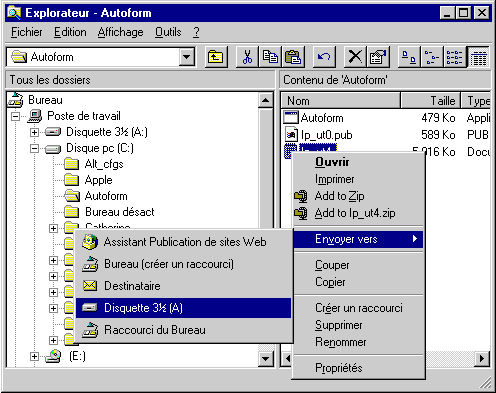This screenshot has height=393, width=496.
Task: Open the Autoform folder dropdown arrow
Action: tap(187, 57)
